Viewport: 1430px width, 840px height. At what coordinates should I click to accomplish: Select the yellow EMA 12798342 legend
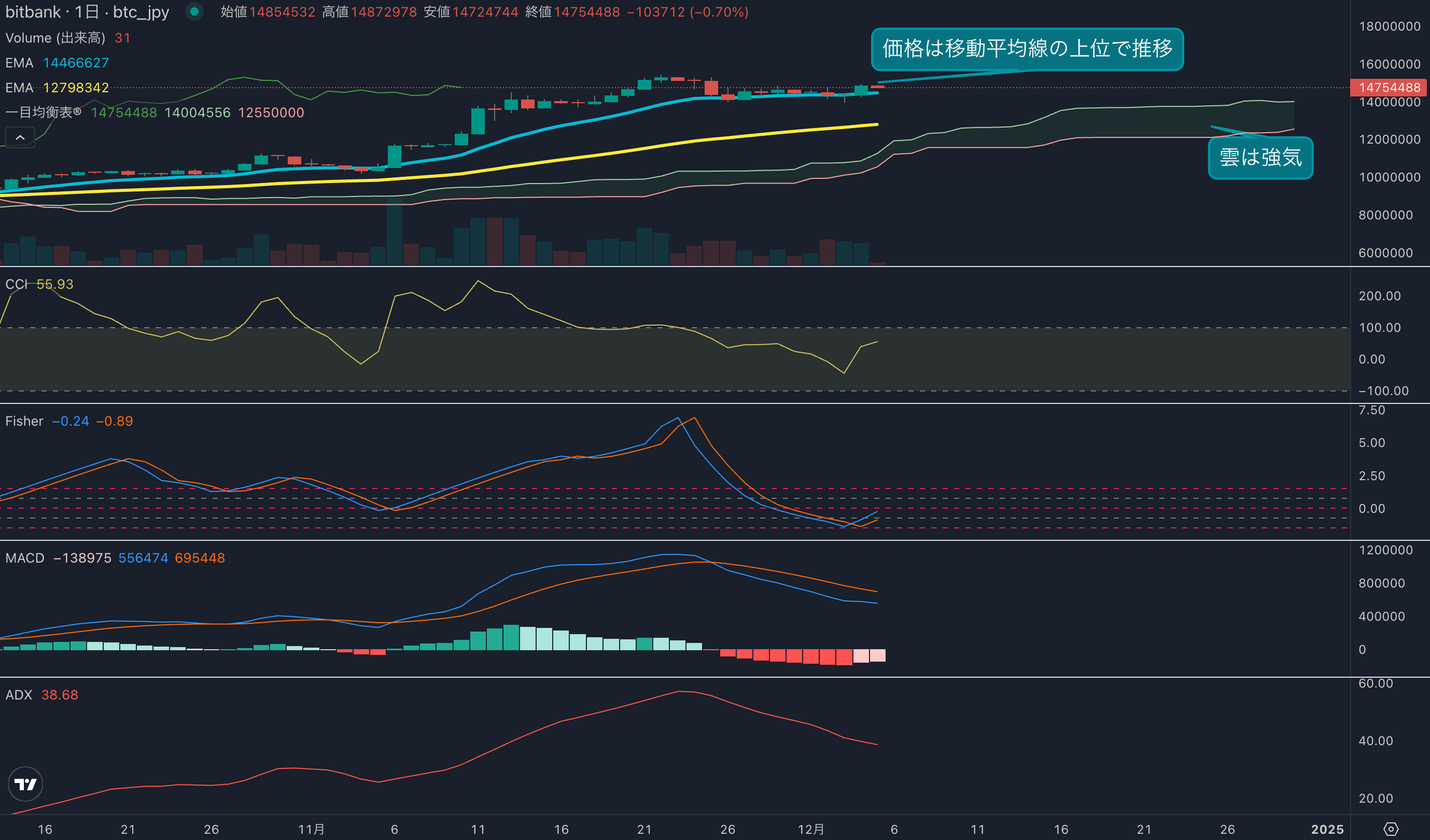click(57, 88)
